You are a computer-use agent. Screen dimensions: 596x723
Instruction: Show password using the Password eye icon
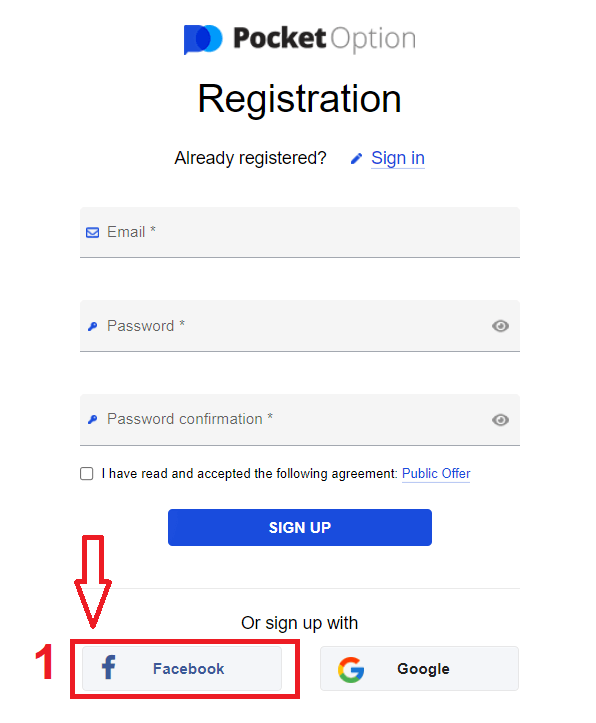[500, 326]
